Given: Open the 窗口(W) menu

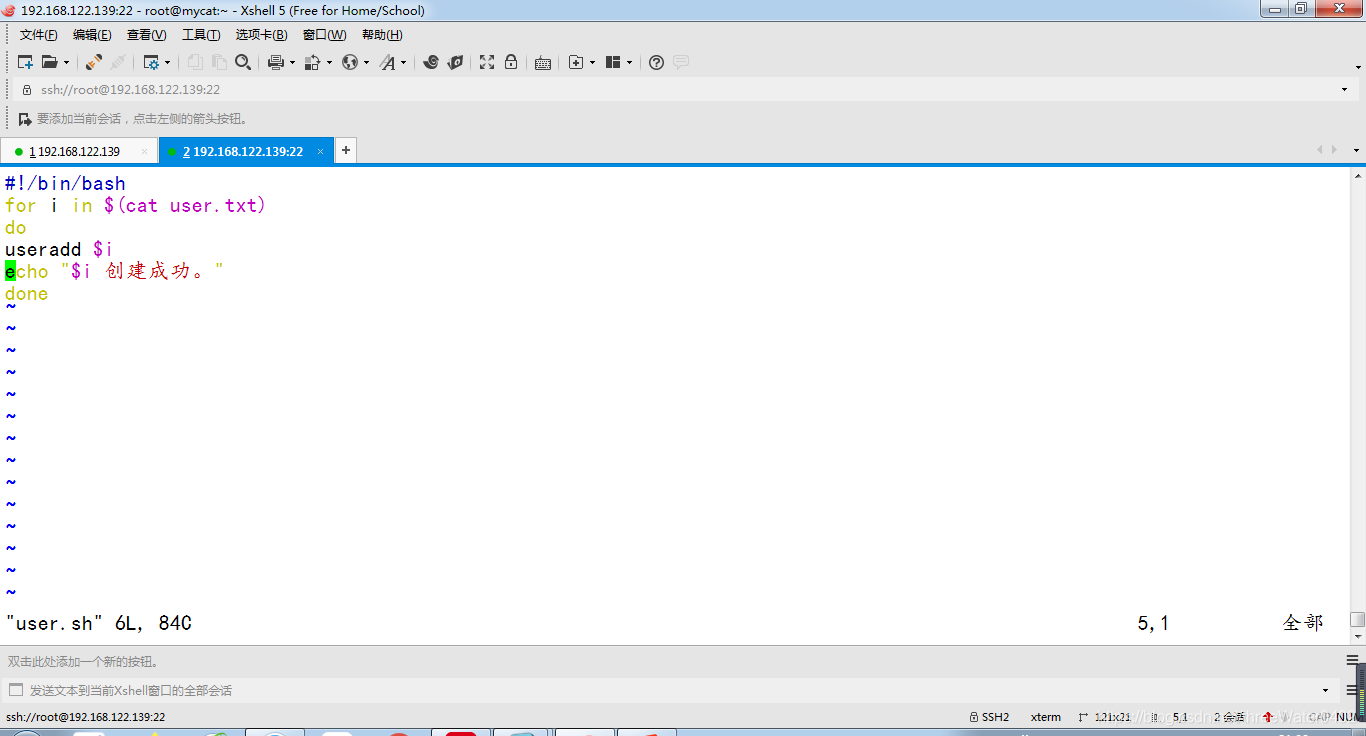Looking at the screenshot, I should (324, 35).
